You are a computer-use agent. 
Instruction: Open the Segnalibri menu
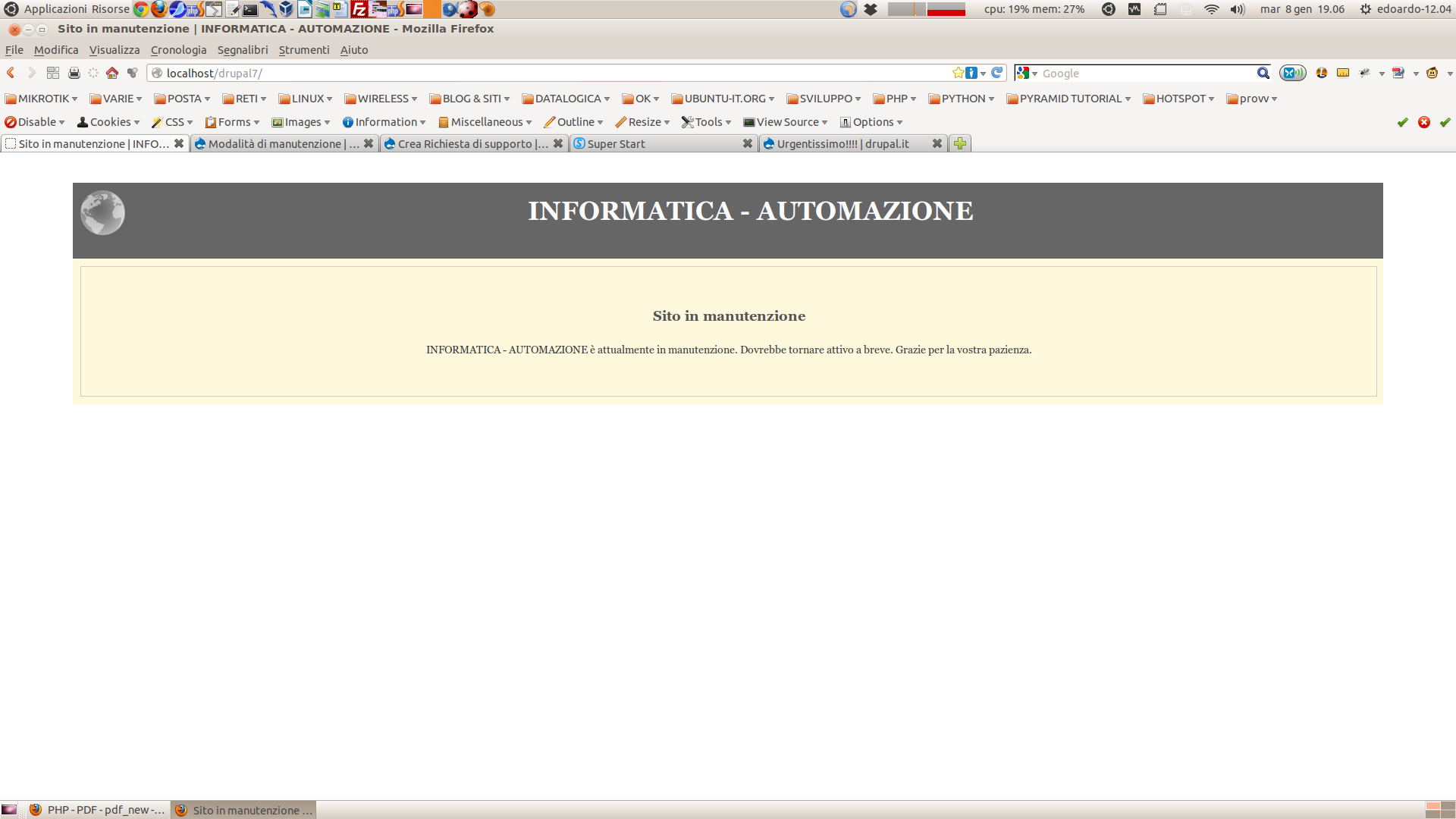(x=243, y=50)
